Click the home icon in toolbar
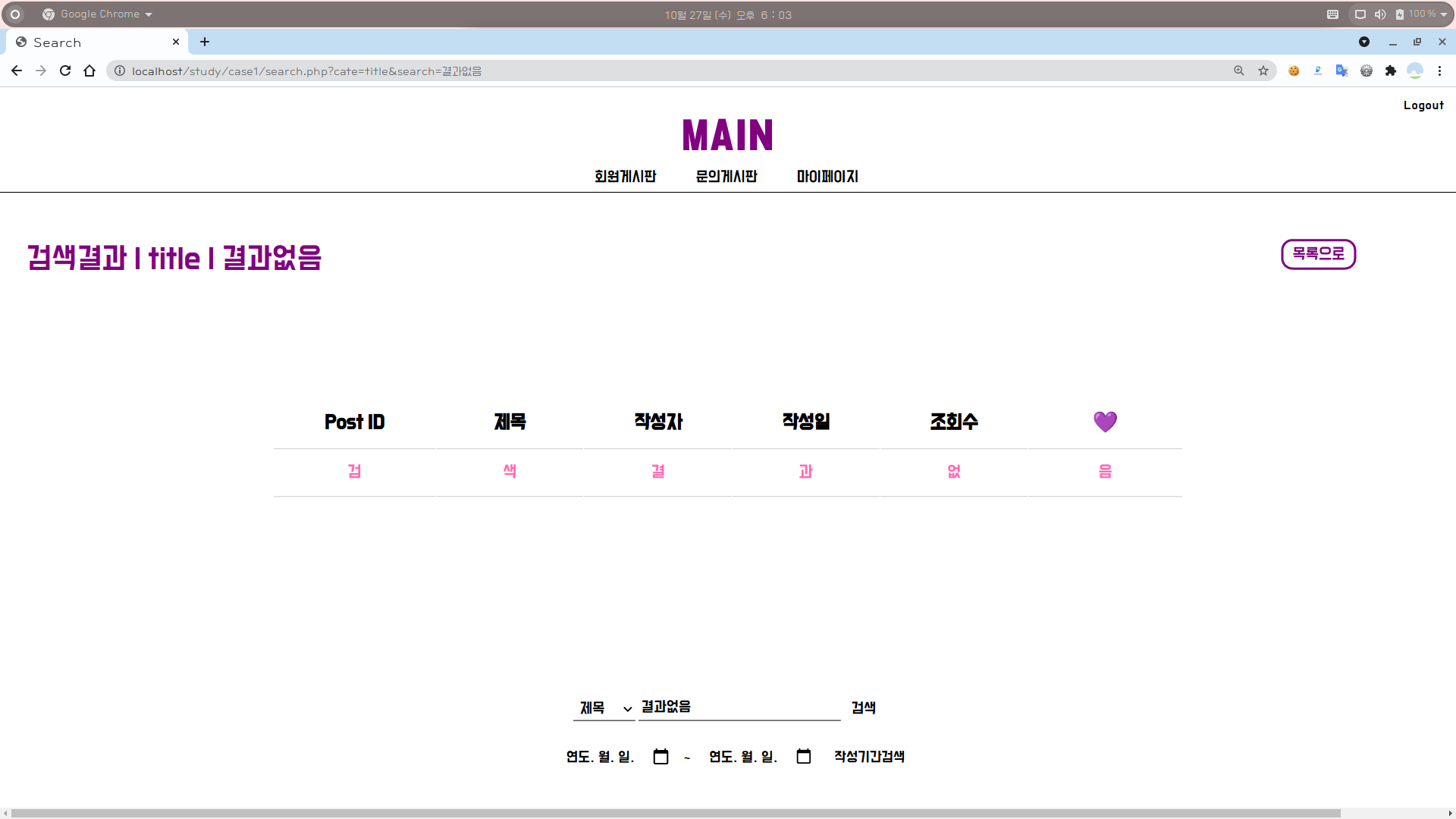Screen dimensions: 1456x819 89,71
